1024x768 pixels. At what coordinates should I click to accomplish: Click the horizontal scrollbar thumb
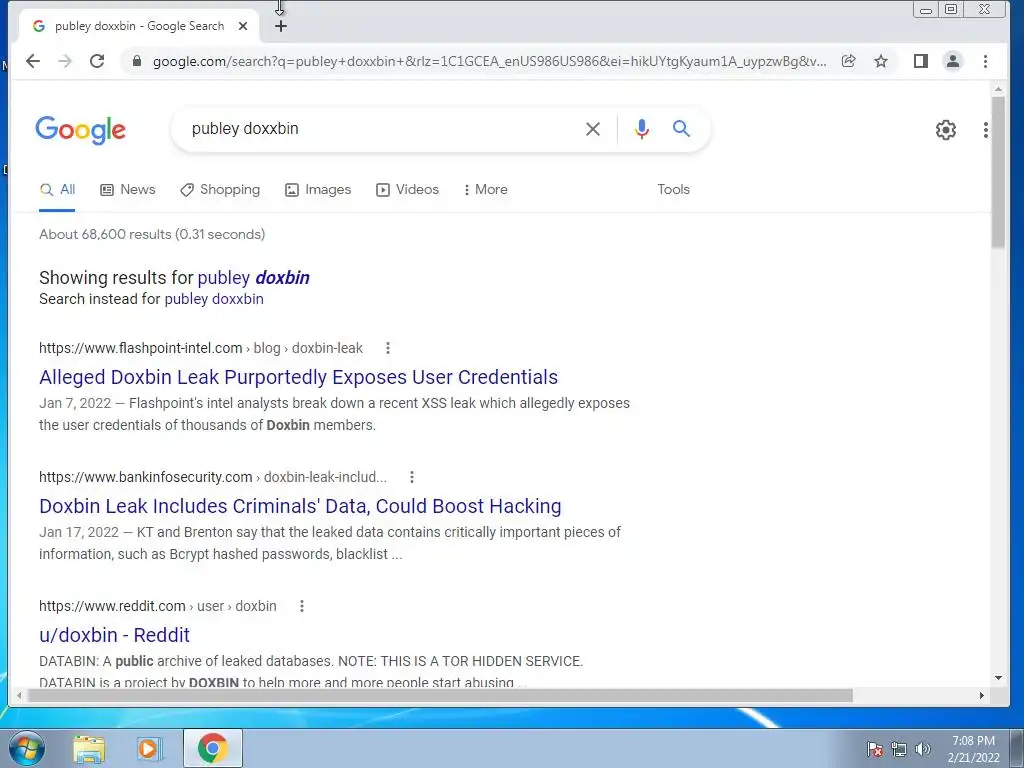(440, 696)
